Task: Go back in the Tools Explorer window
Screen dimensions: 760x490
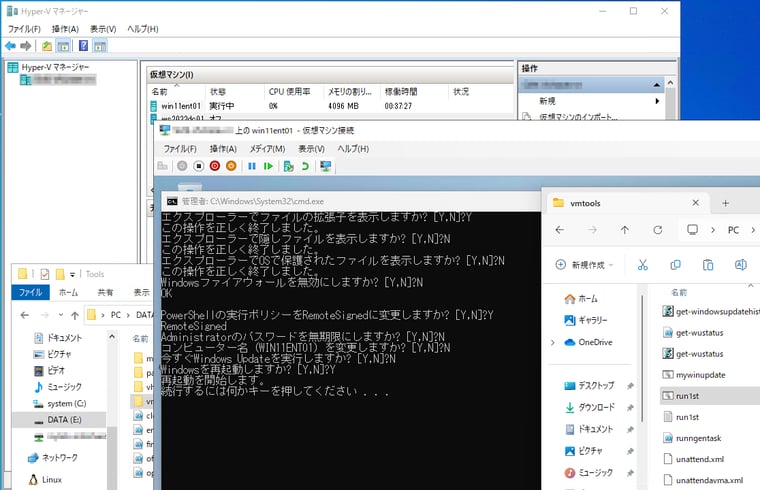Action: tap(25, 316)
